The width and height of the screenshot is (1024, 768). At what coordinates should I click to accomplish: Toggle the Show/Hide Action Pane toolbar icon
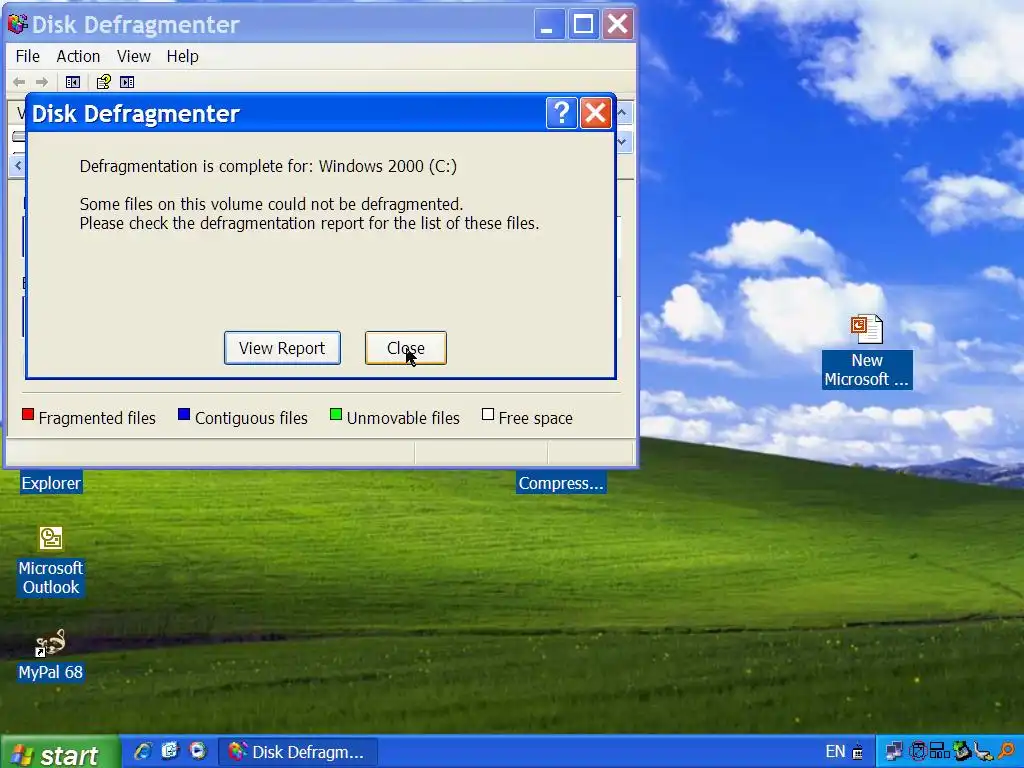tap(127, 82)
